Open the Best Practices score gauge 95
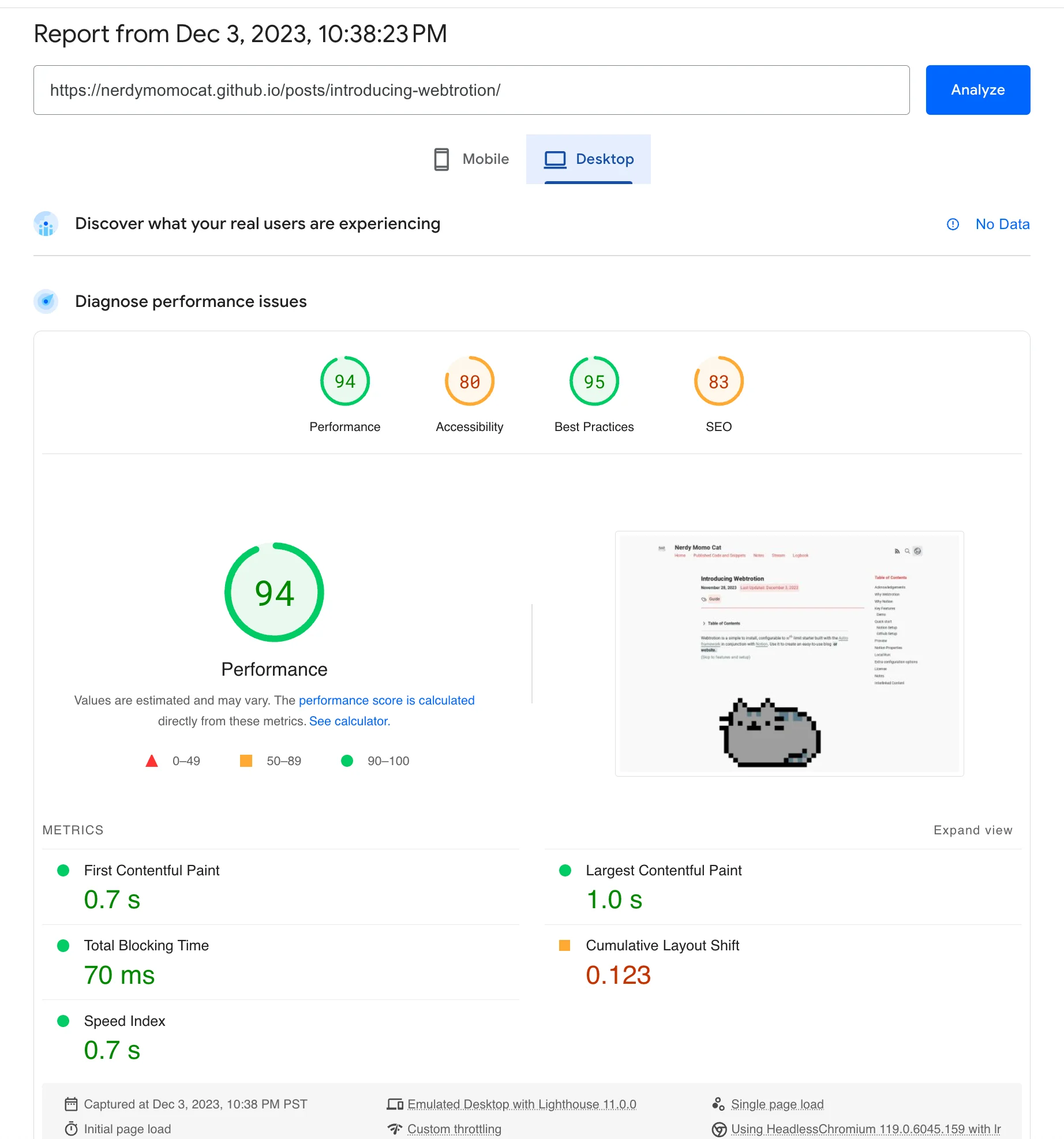The width and height of the screenshot is (1064, 1139). pos(594,381)
